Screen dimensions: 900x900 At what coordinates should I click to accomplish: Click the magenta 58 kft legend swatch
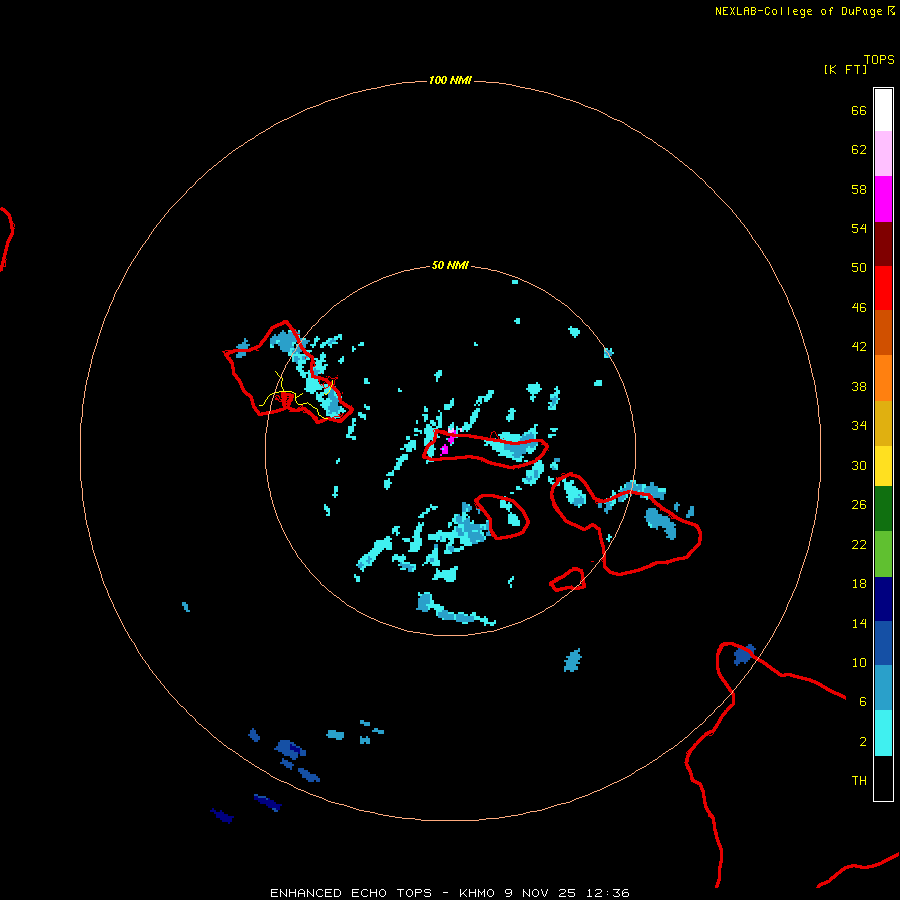[x=883, y=199]
